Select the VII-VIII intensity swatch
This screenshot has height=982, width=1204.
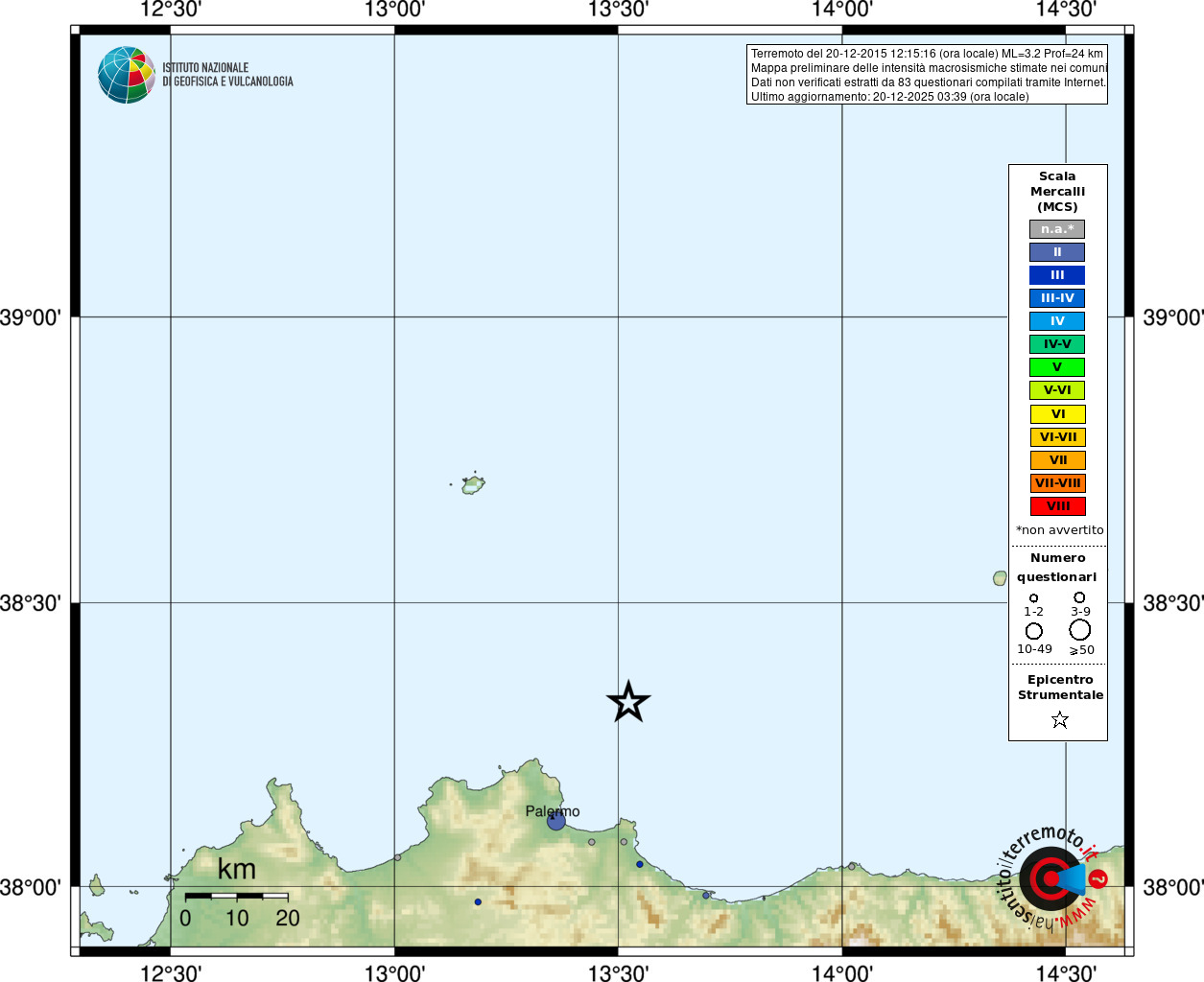point(1058,483)
